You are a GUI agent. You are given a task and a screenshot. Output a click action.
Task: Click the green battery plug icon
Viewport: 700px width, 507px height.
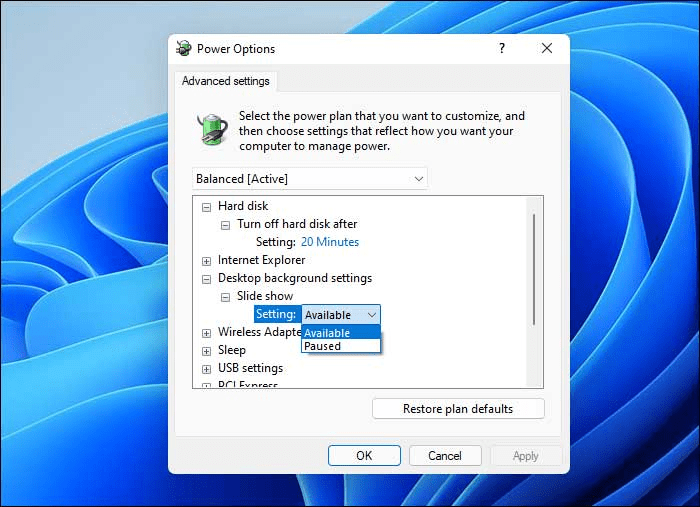point(212,129)
